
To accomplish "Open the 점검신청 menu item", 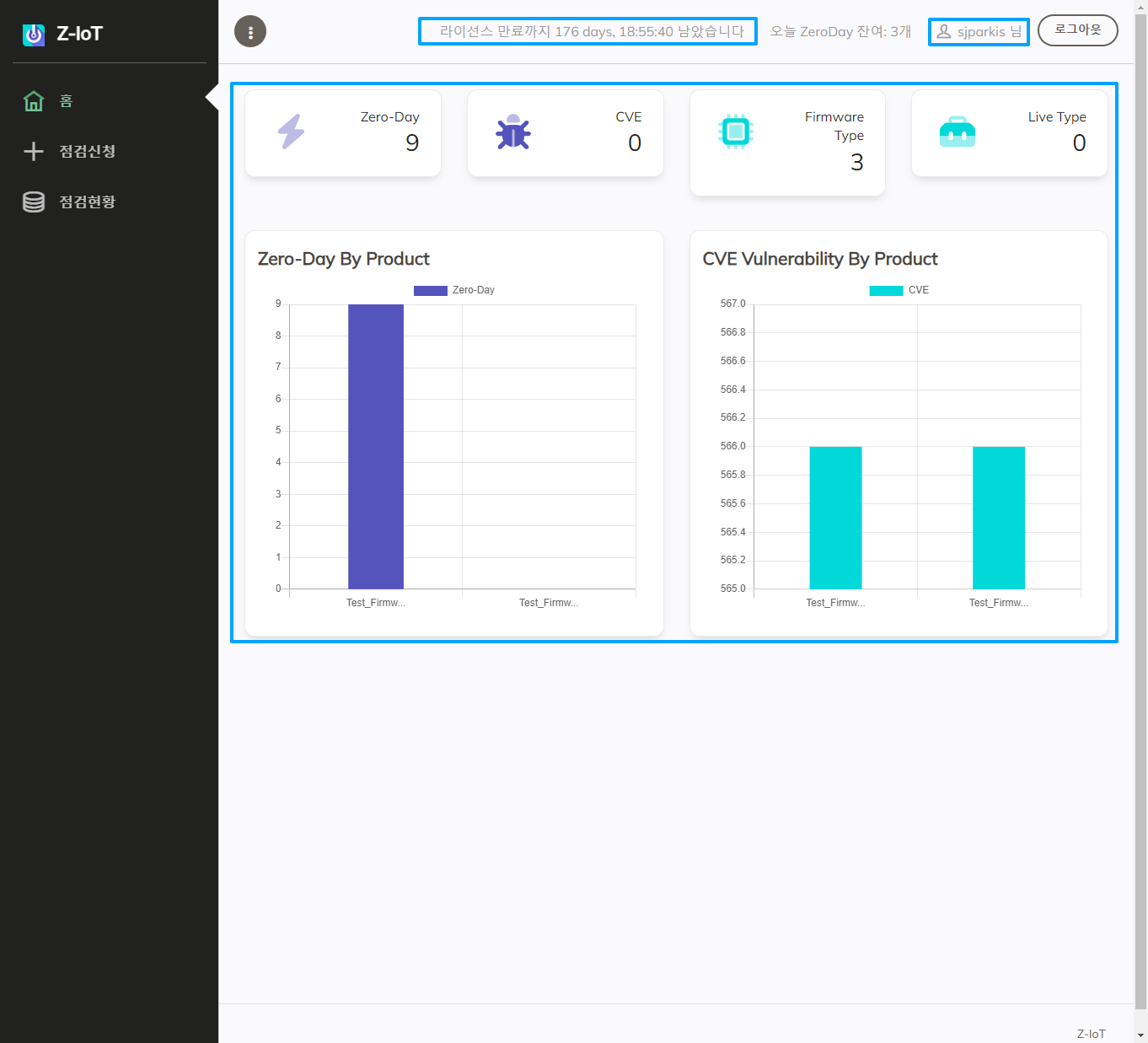I will (x=87, y=152).
